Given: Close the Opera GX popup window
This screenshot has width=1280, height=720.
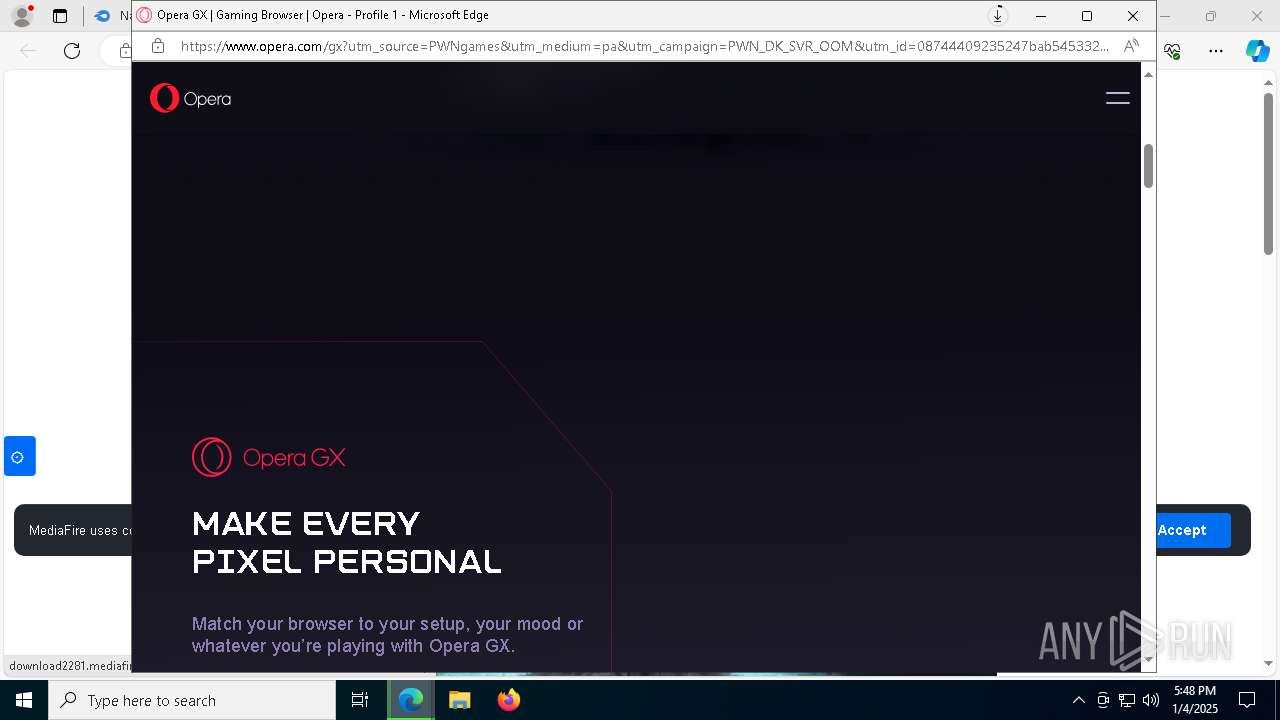Looking at the screenshot, I should (1133, 16).
